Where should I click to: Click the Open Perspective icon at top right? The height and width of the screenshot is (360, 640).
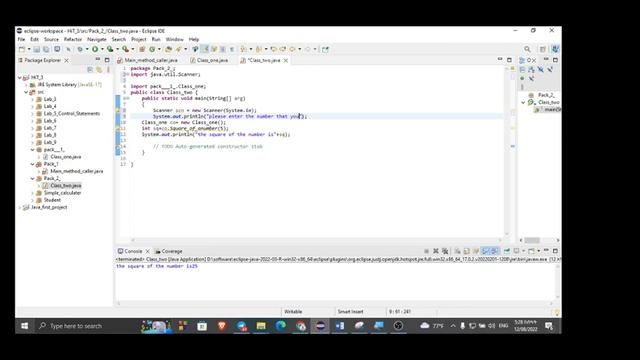point(542,49)
